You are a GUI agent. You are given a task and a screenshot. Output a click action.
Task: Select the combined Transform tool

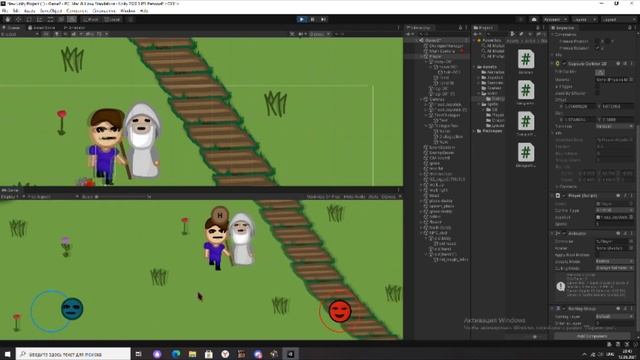(x=61, y=19)
